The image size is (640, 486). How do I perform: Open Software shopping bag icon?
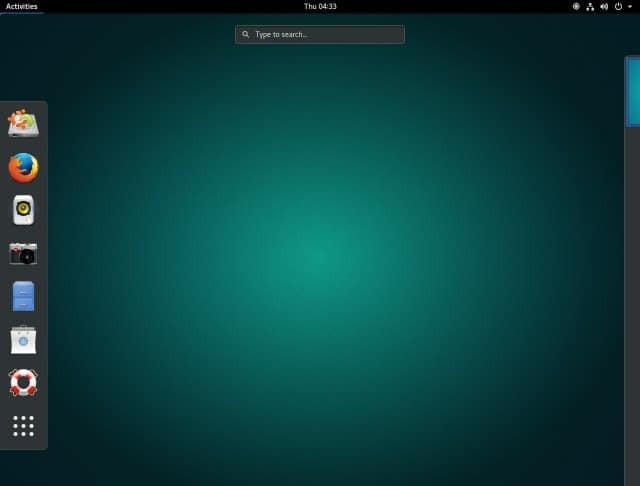pos(23,340)
